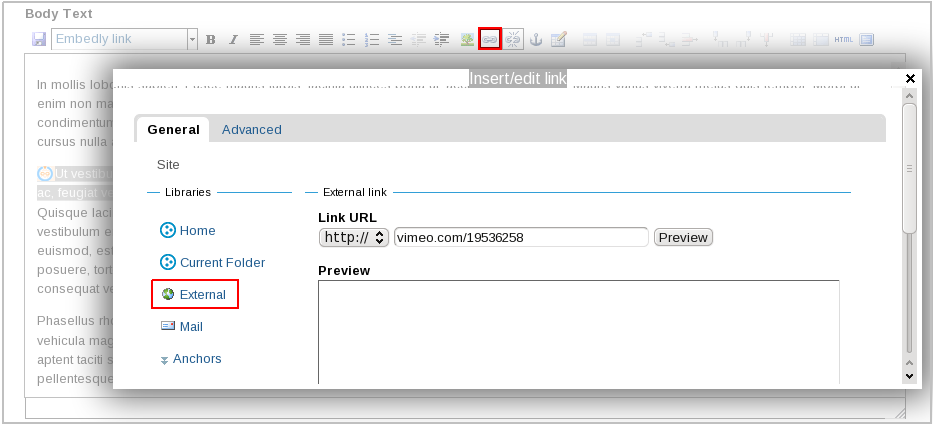Click the Anchor icon in toolbar
The height and width of the screenshot is (424, 933).
536,40
